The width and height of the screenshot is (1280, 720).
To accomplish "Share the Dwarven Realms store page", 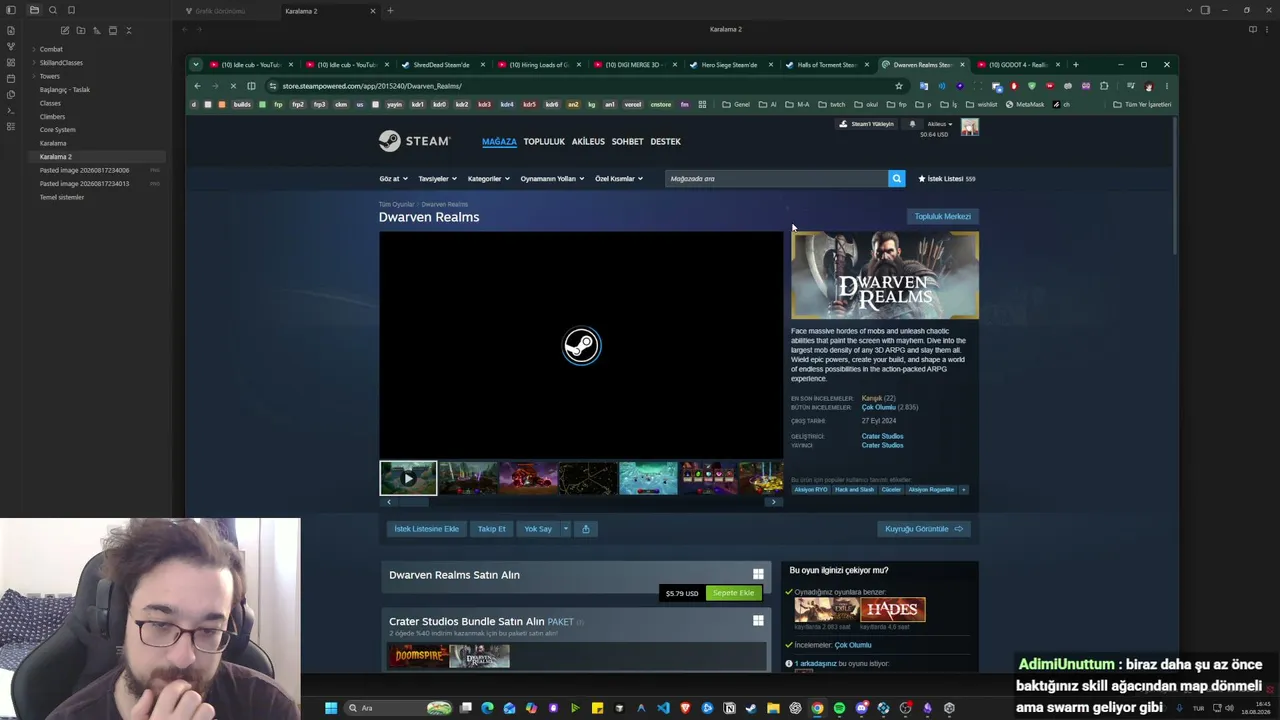I will [586, 529].
